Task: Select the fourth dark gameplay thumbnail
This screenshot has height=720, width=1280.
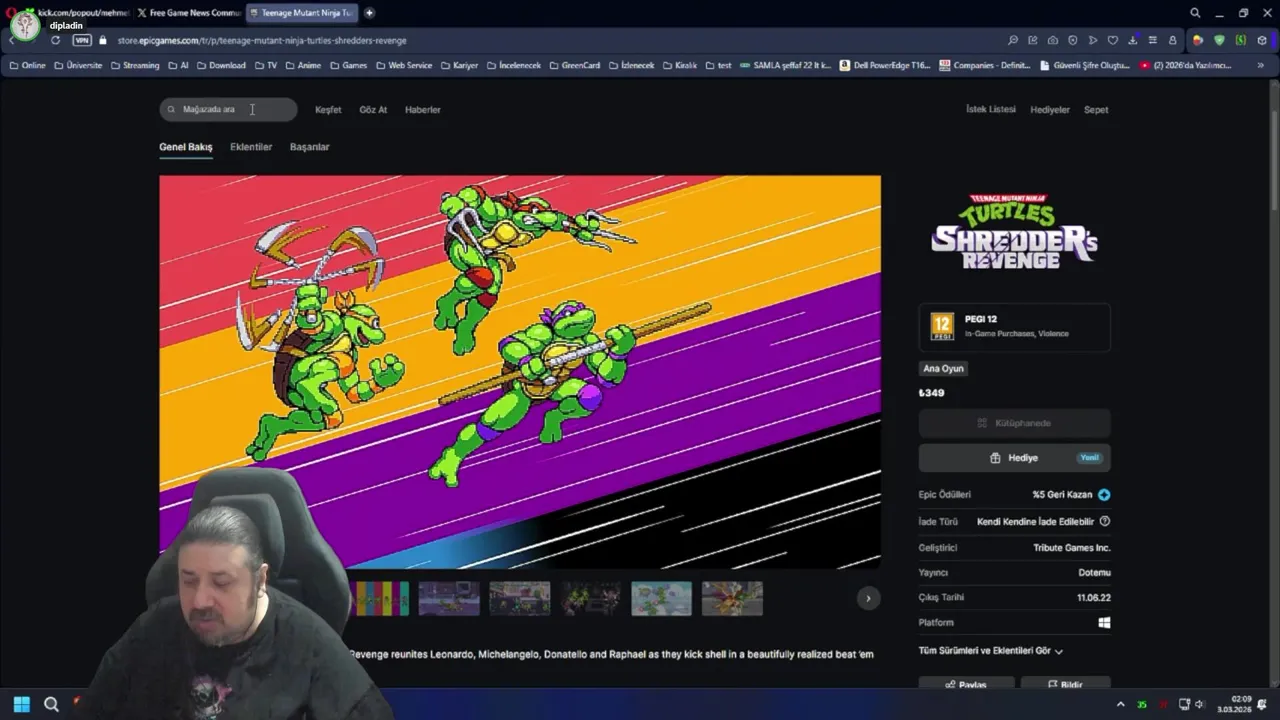Action: click(590, 598)
